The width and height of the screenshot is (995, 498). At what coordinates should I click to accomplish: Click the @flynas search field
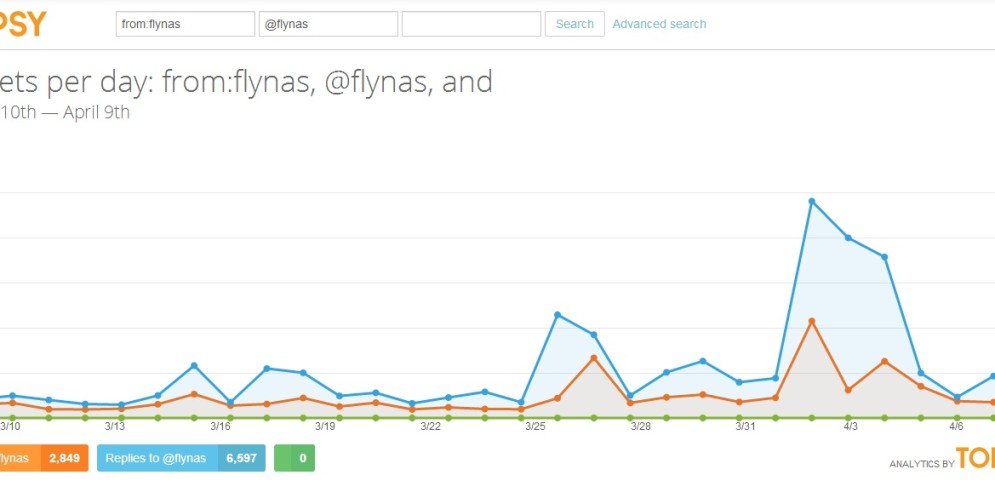click(328, 24)
